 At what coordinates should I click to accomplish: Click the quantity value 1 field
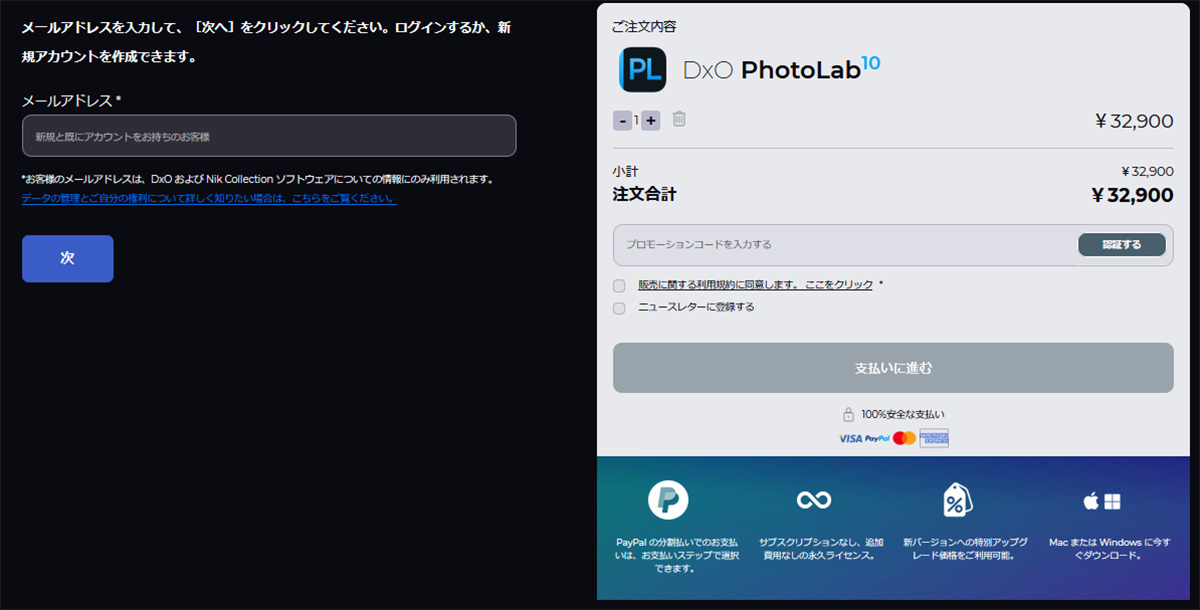636,120
